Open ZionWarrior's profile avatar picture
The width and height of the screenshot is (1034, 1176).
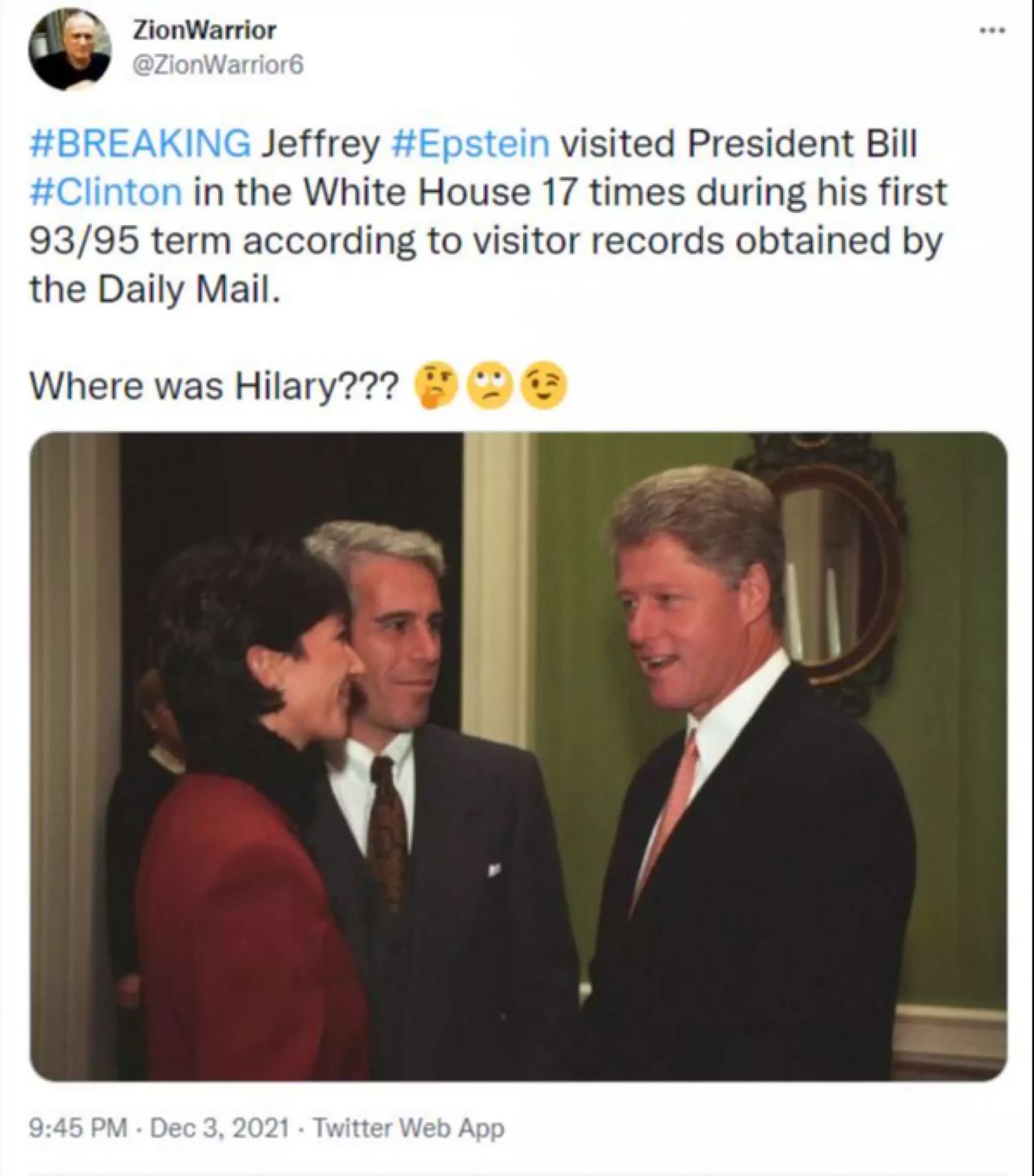pos(70,49)
